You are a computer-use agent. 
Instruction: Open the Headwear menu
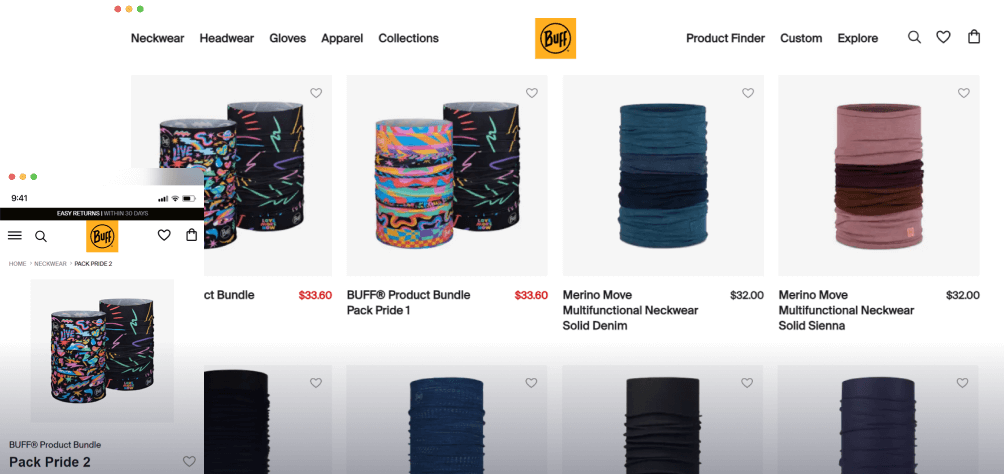tap(227, 38)
